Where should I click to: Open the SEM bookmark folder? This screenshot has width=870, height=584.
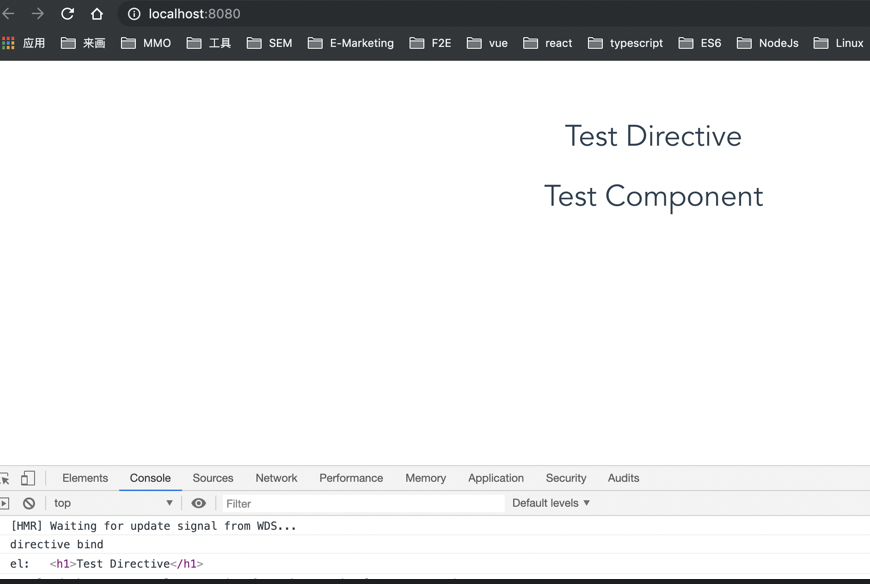(270, 43)
